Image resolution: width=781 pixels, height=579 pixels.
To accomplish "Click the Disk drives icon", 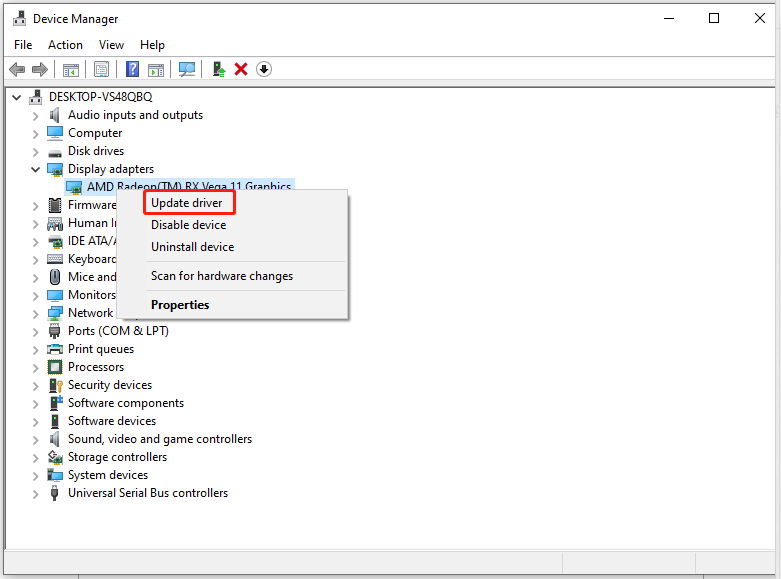I will tap(55, 152).
